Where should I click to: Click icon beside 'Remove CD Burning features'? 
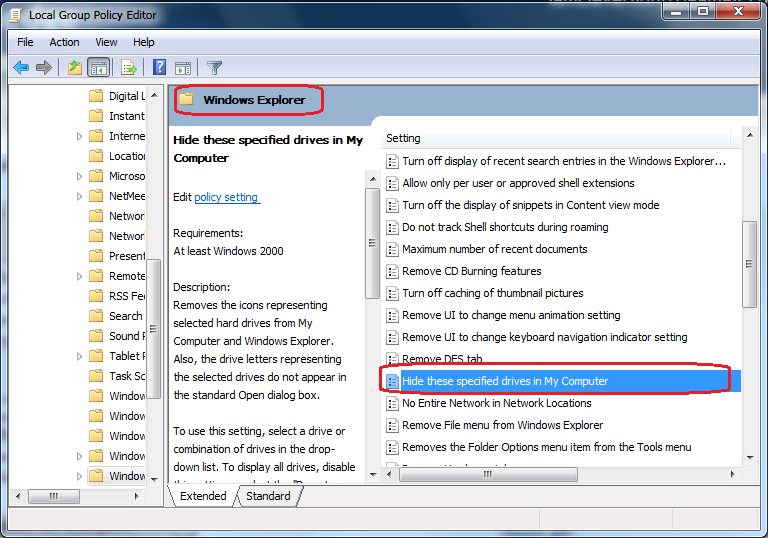[392, 271]
